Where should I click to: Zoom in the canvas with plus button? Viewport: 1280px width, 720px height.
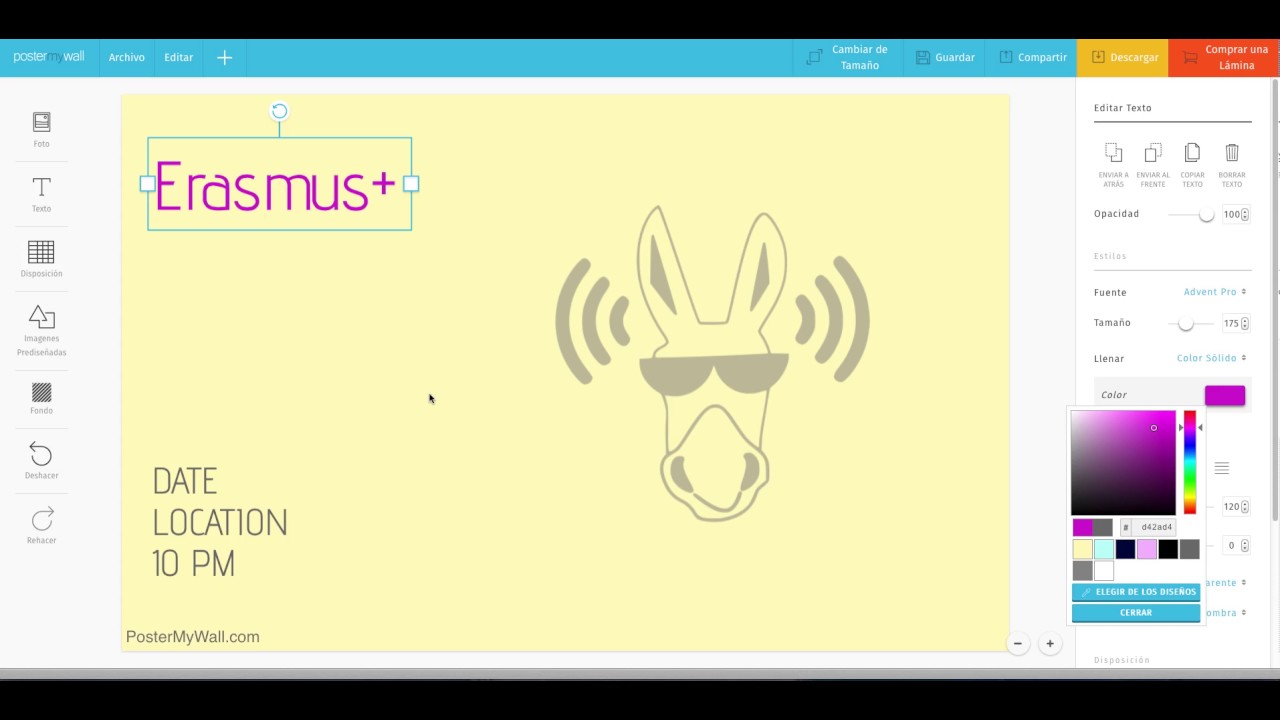click(x=1049, y=644)
